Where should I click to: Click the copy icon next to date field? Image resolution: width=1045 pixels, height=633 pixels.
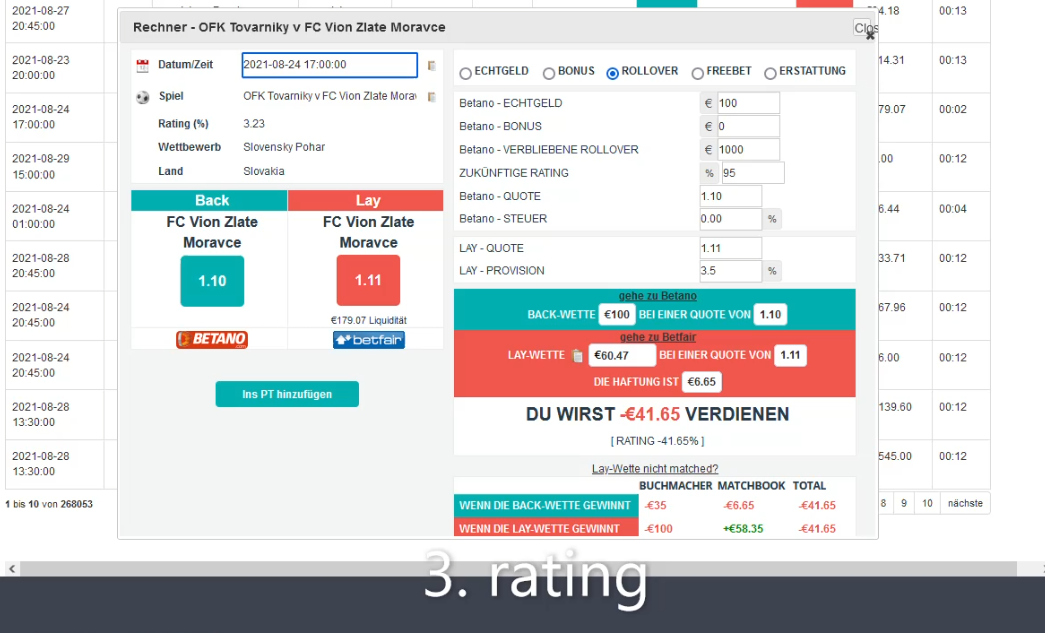[x=432, y=65]
